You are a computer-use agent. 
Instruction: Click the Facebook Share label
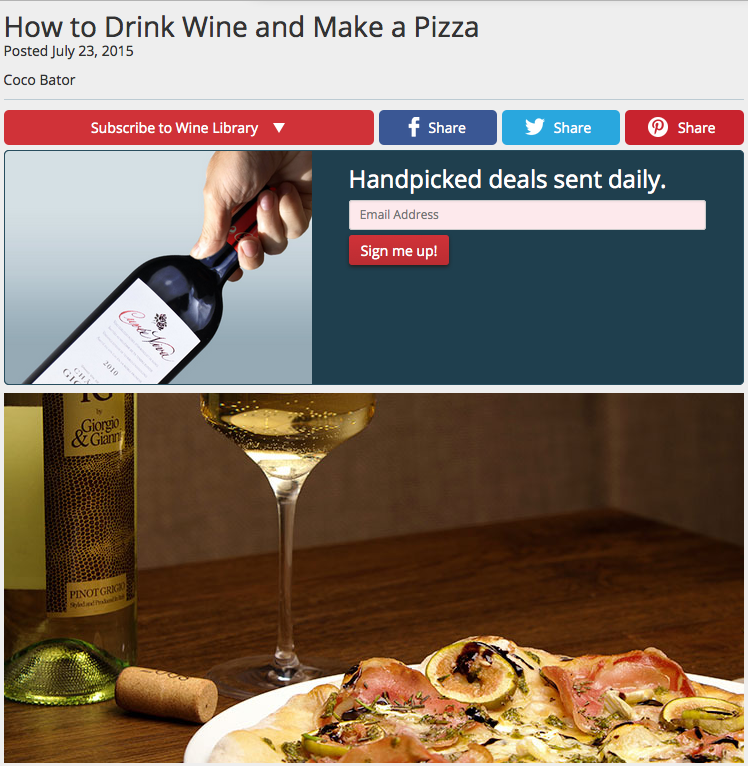(x=447, y=128)
